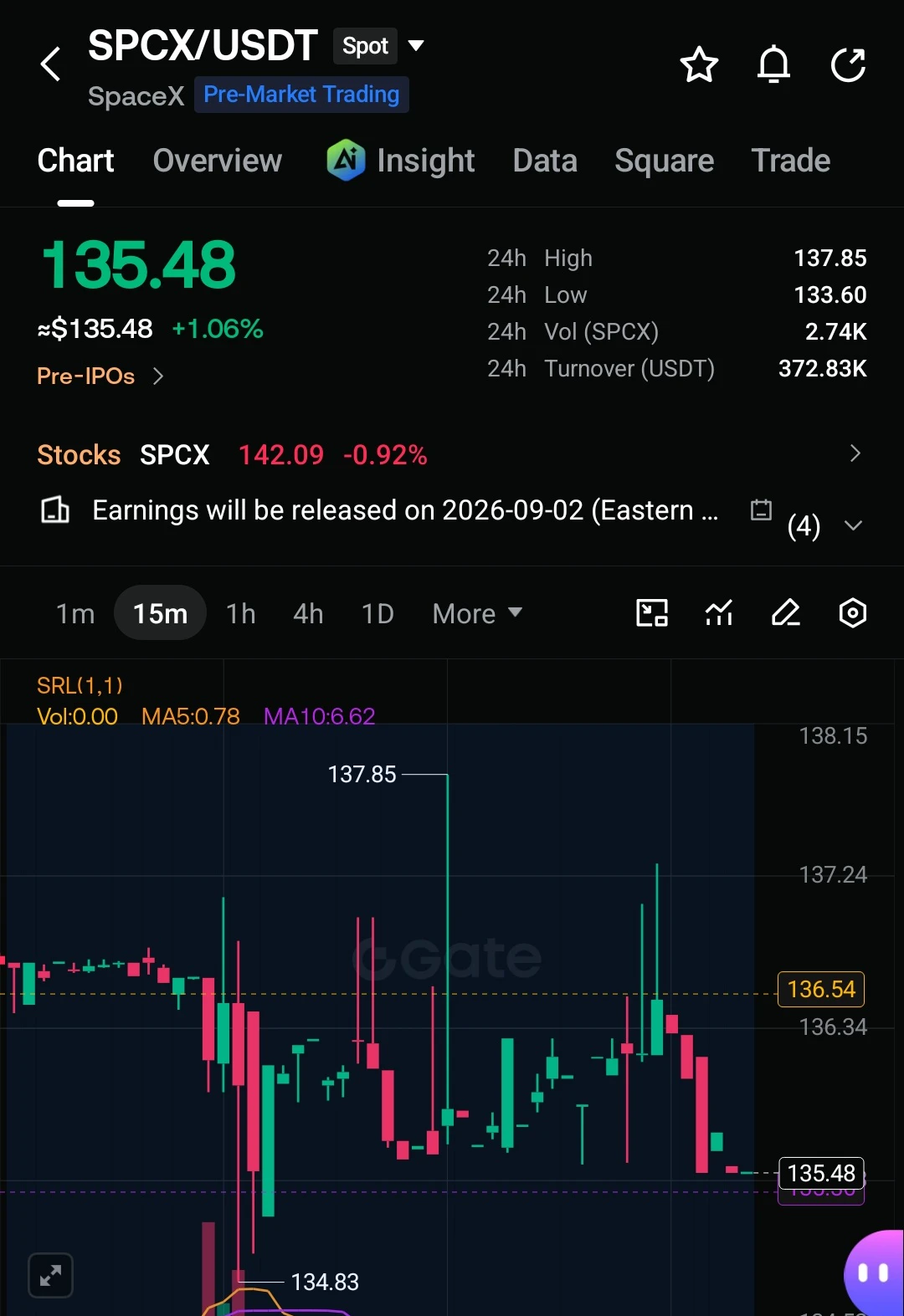This screenshot has width=904, height=1316.
Task: Select the 15m timeframe
Action: pos(160,613)
